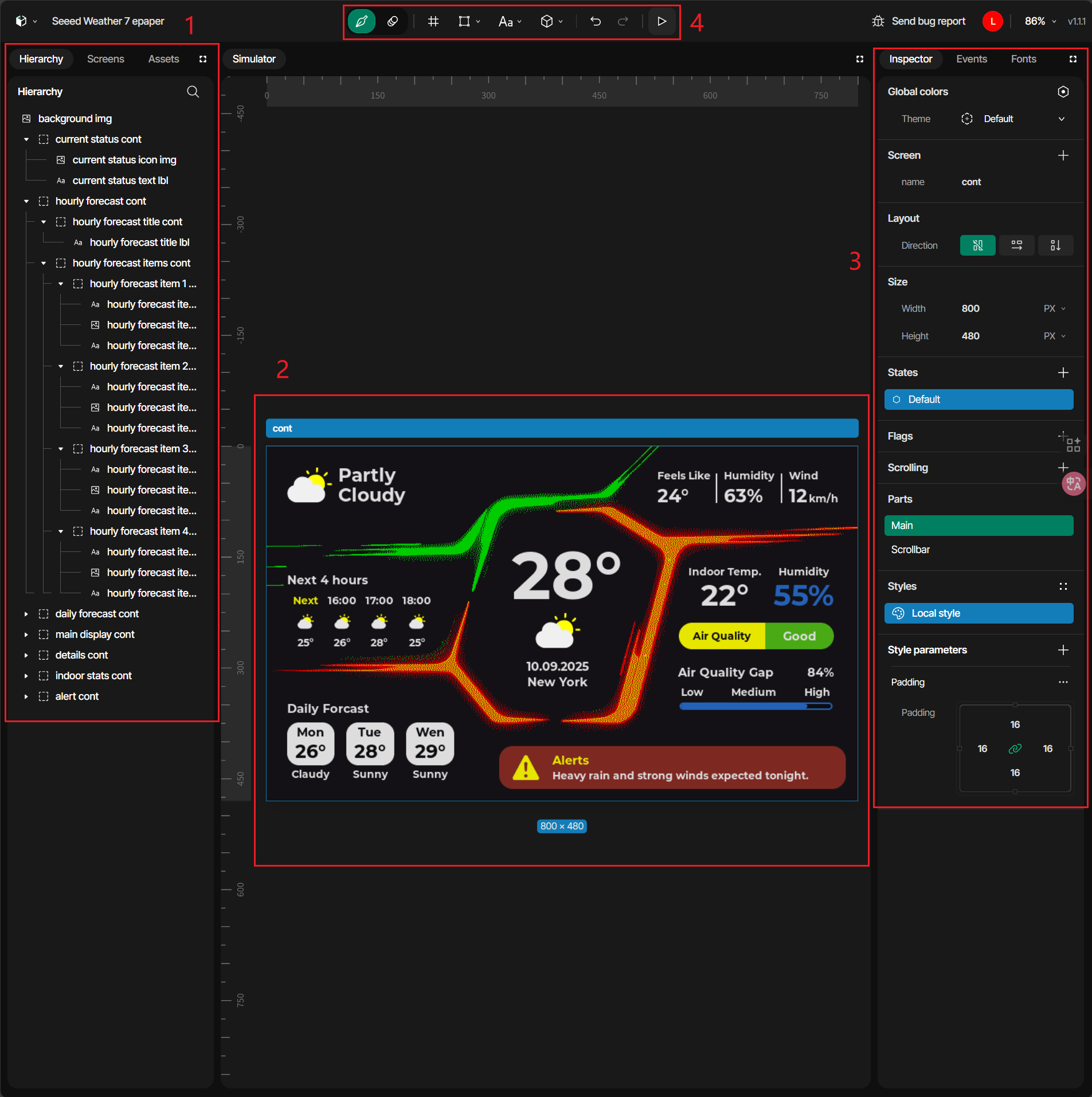
Task: Select the no-layout direction option
Action: [977, 245]
